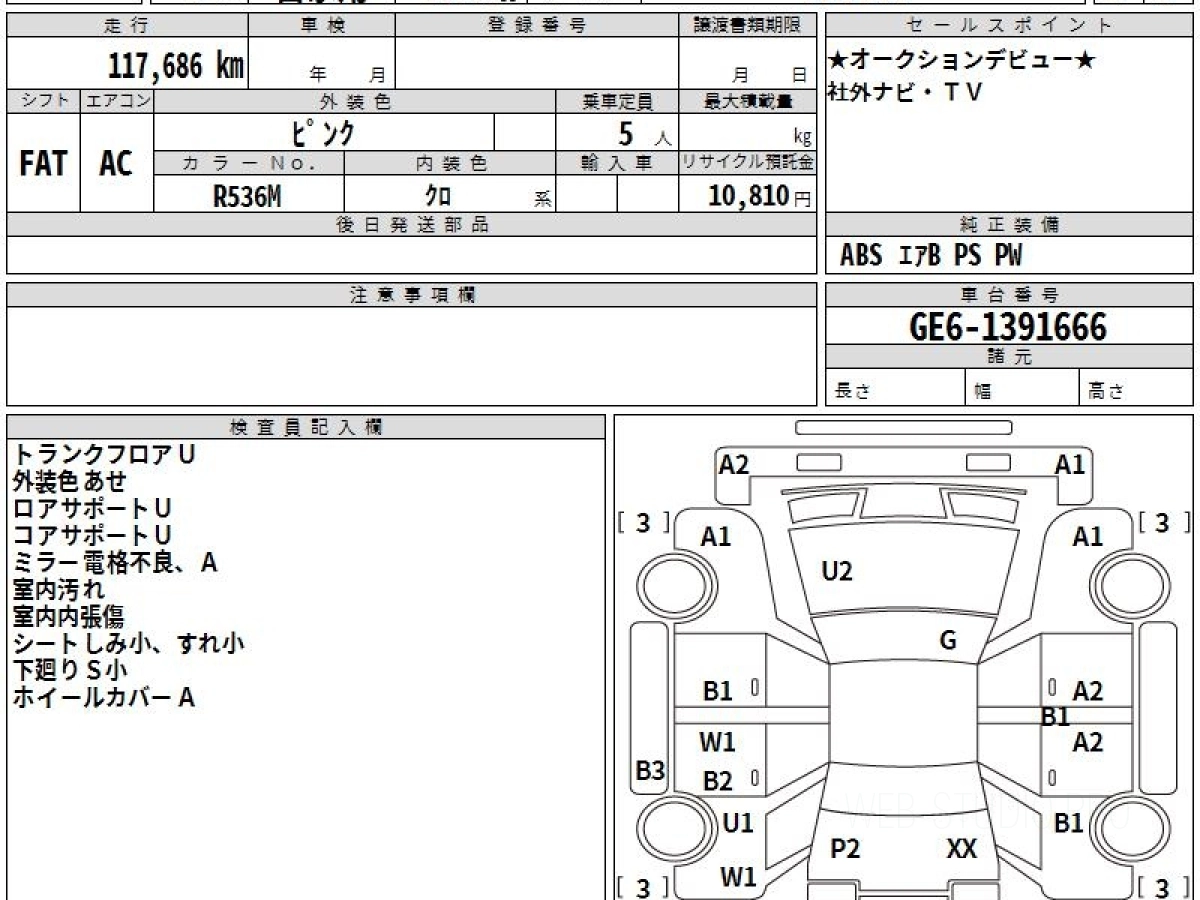Select inspector note 下廻りS小

click(x=69, y=670)
